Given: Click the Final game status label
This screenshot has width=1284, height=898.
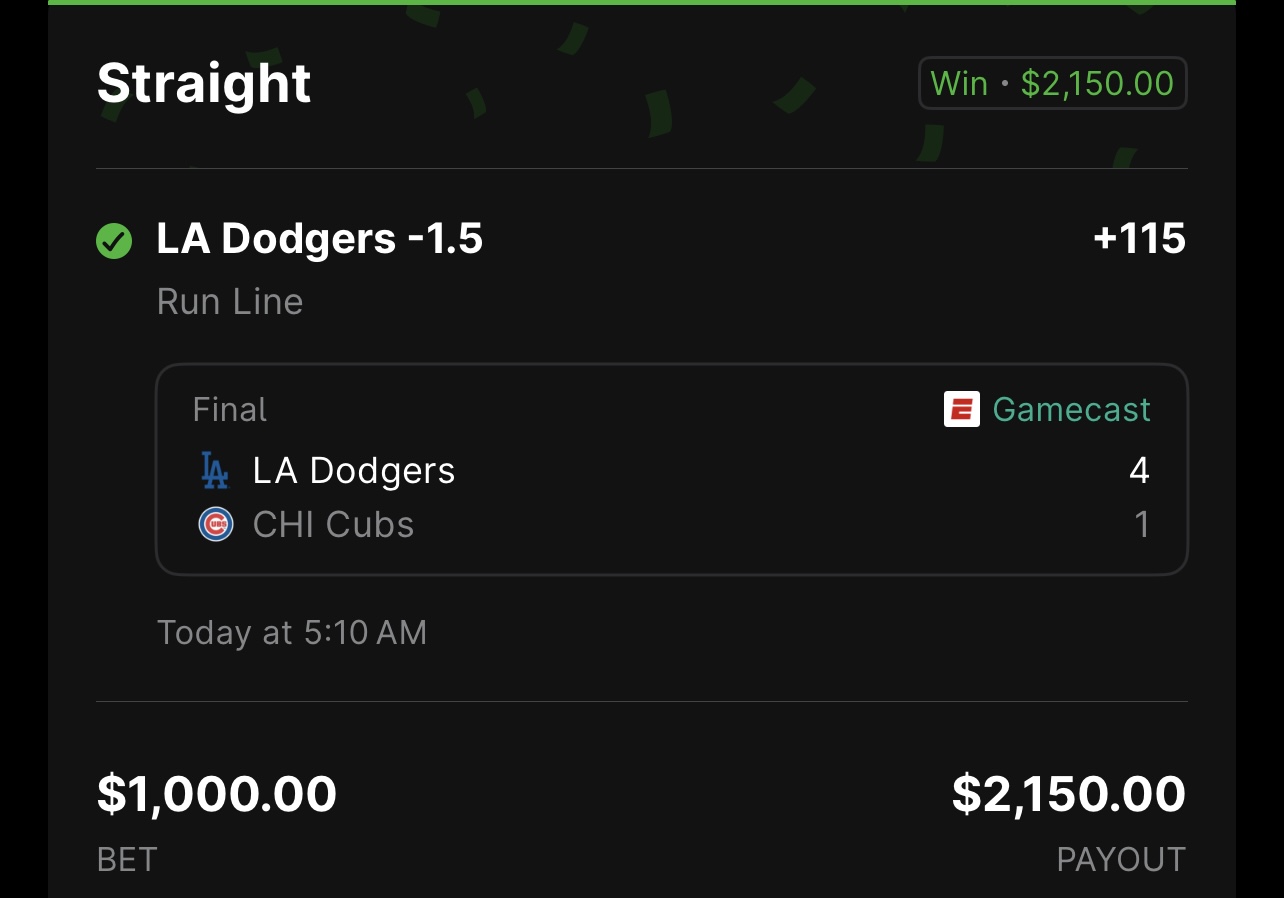Looking at the screenshot, I should click(x=230, y=410).
